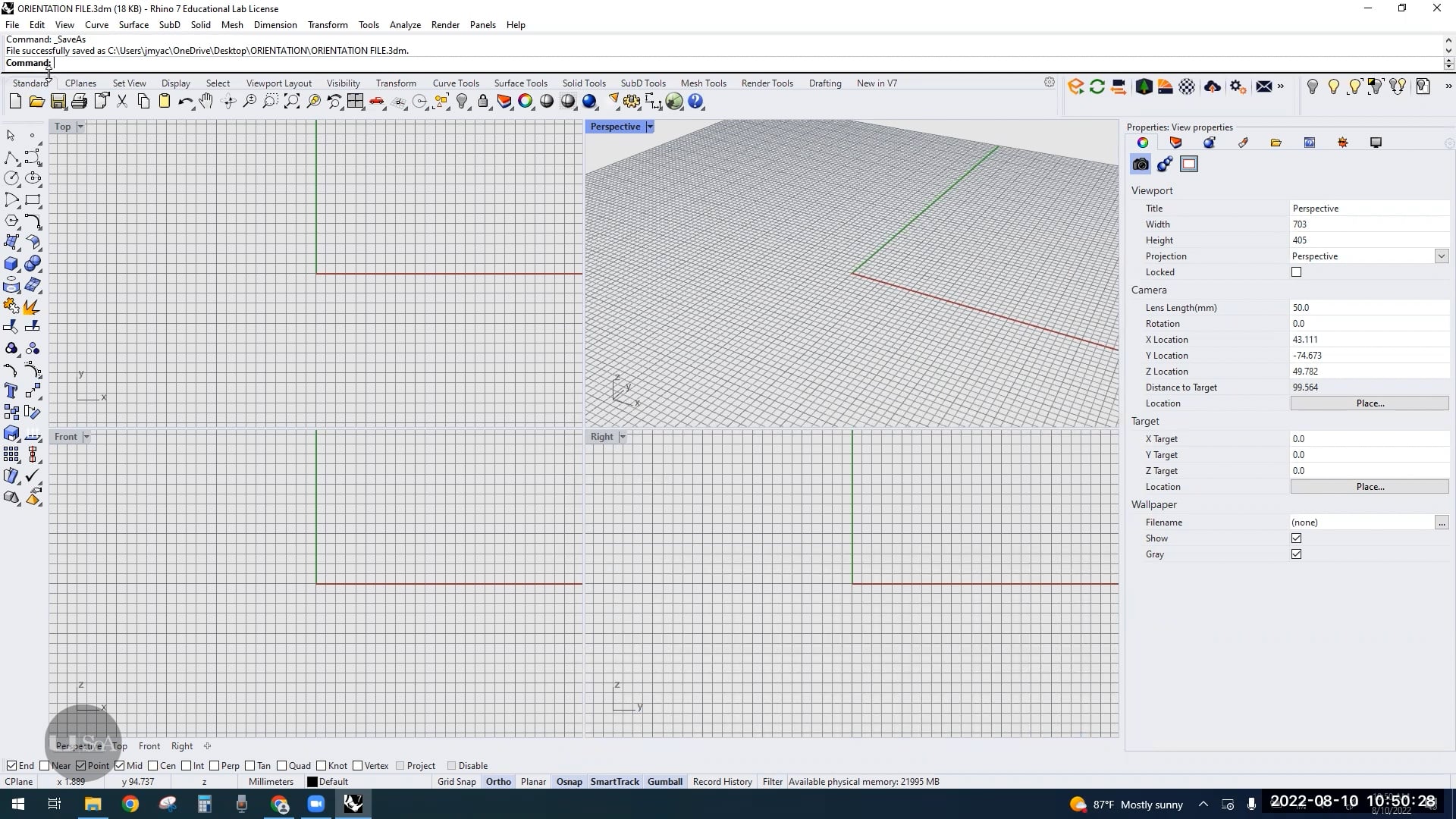
Task: Click the Save file icon
Action: pos(58,102)
